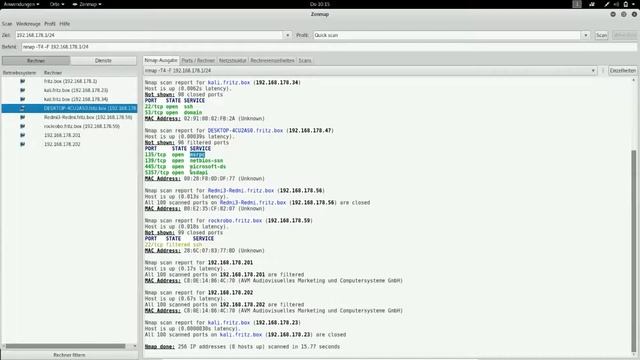Viewport: 640px width, 360px height.
Task: Sort by Betriebssystem column header
Action: (x=20, y=73)
